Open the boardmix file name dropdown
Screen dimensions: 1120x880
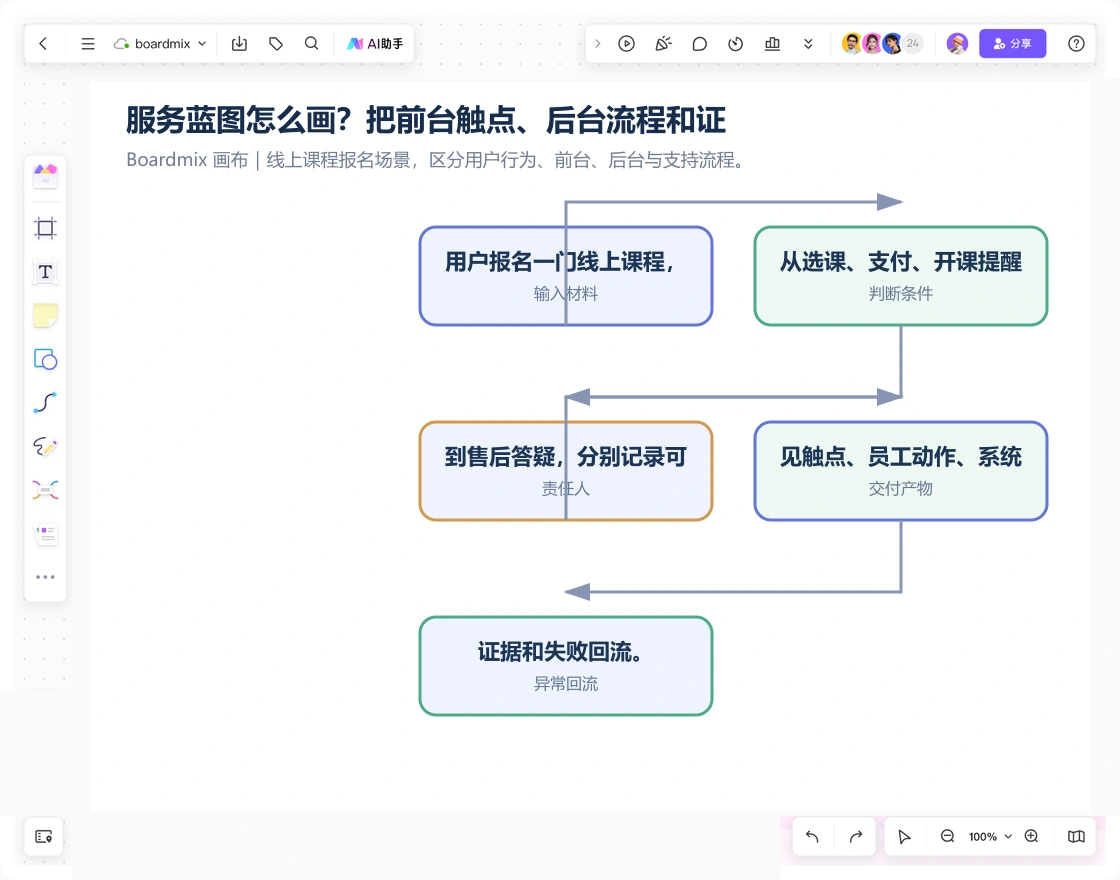(x=161, y=44)
